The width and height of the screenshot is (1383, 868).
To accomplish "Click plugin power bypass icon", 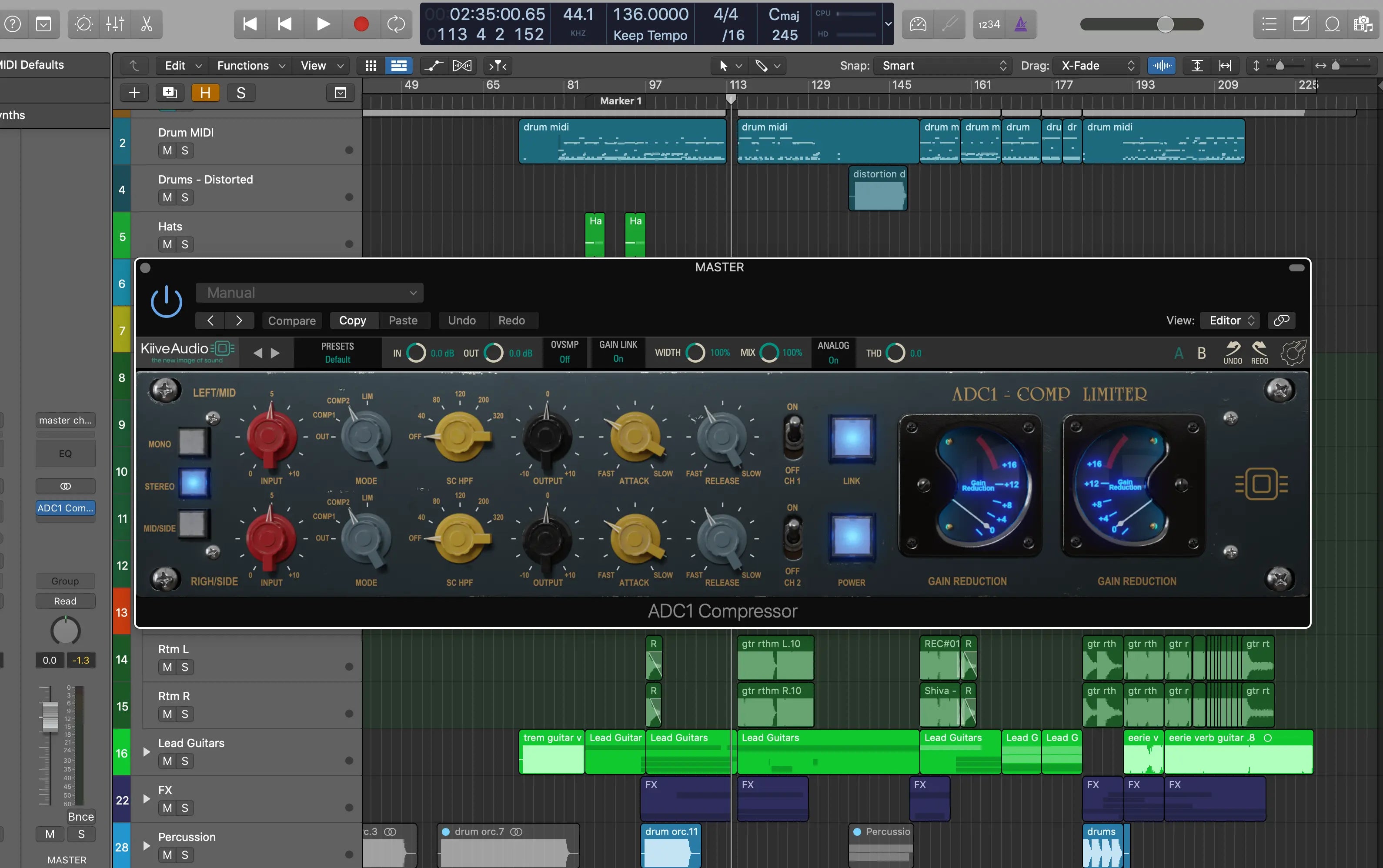I will pos(167,301).
